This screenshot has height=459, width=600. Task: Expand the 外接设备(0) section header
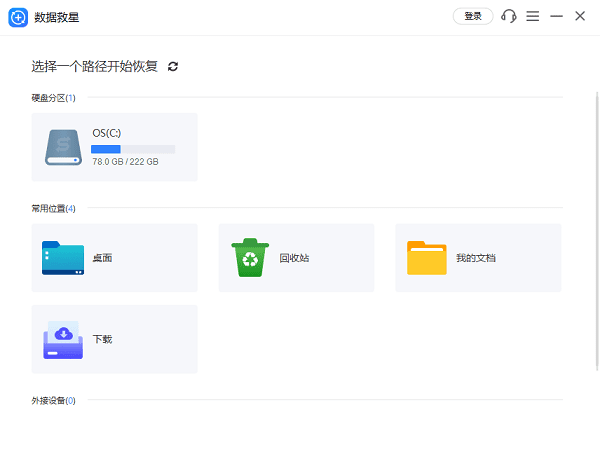tap(53, 401)
